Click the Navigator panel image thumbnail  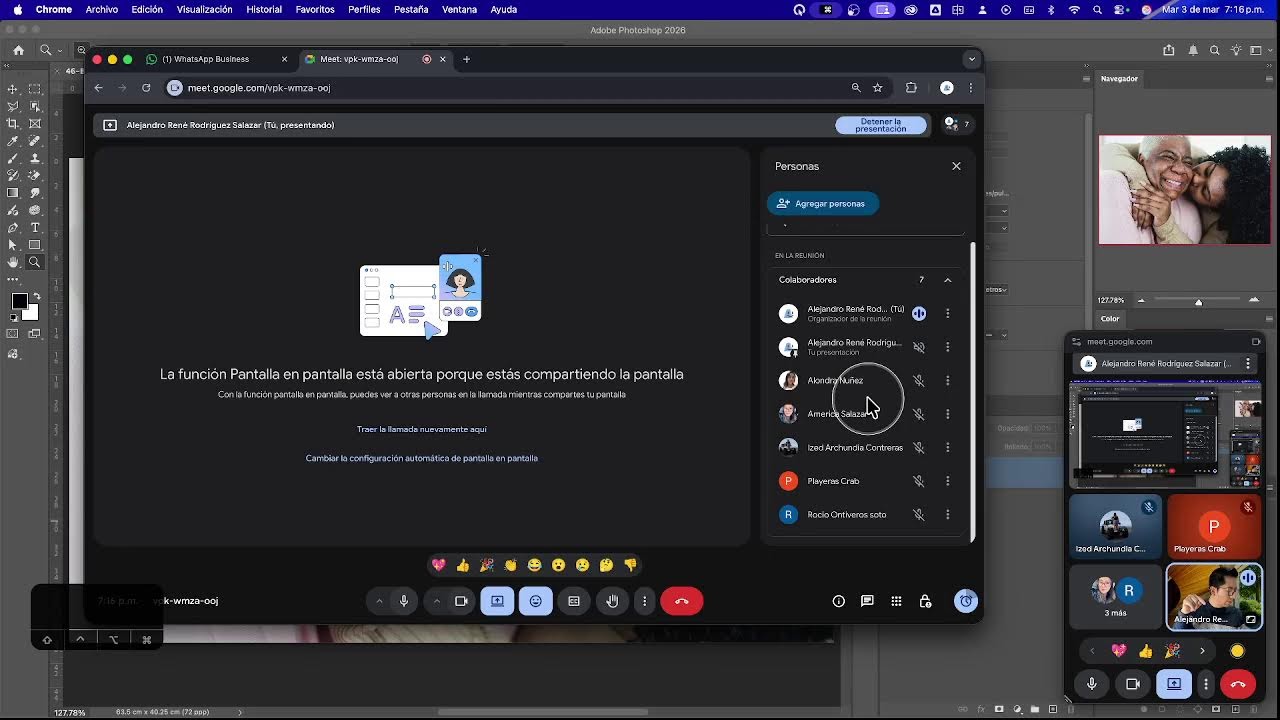(x=1184, y=190)
